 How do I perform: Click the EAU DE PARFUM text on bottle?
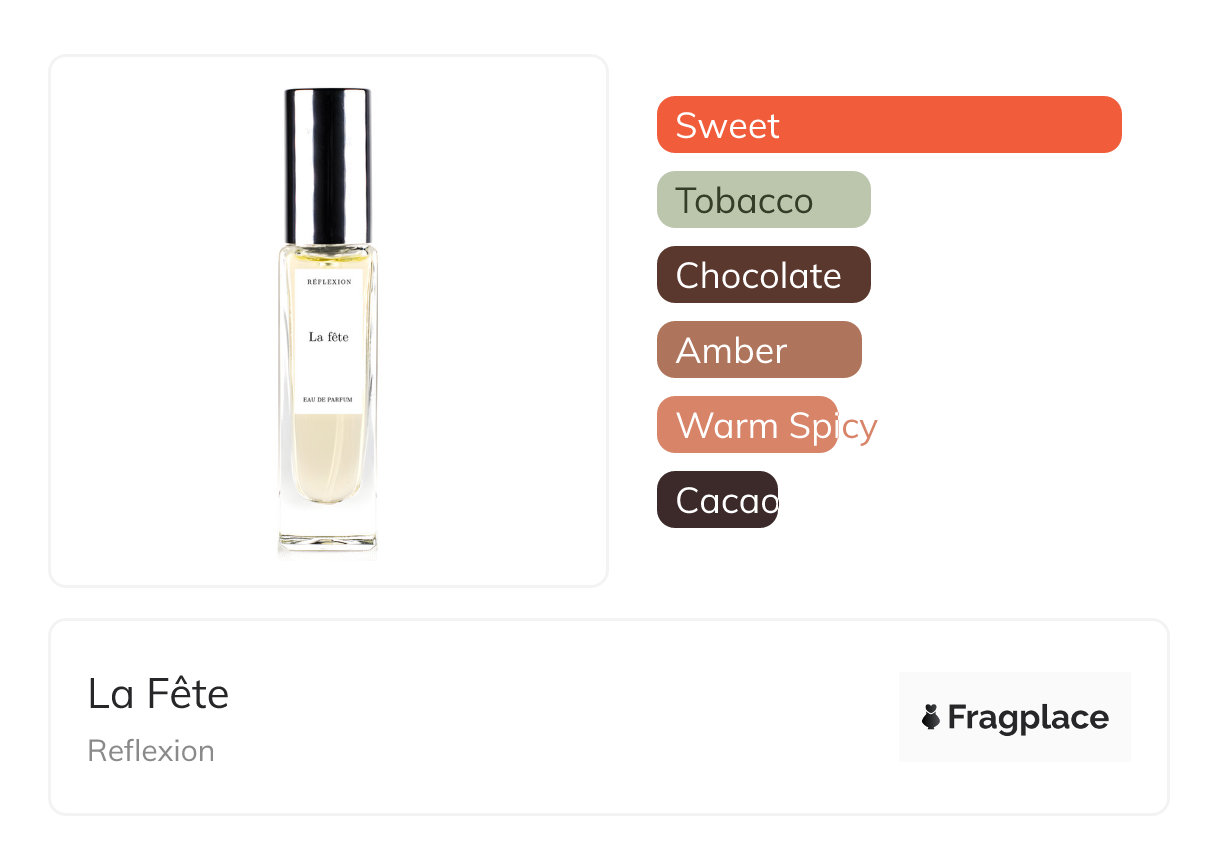[x=329, y=399]
